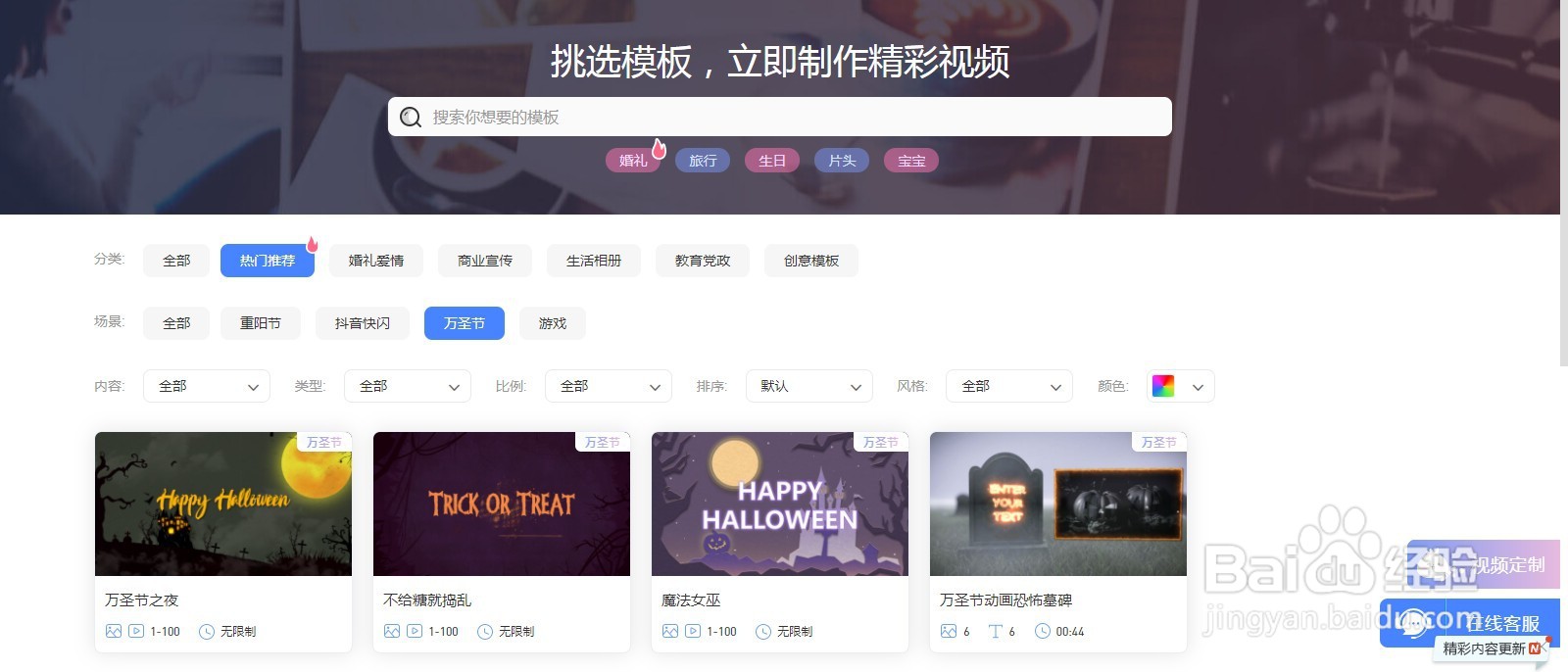Image resolution: width=1568 pixels, height=672 pixels.
Task: Click the 万圣节动画恐怖墓碑 template title
Action: pos(1005,600)
